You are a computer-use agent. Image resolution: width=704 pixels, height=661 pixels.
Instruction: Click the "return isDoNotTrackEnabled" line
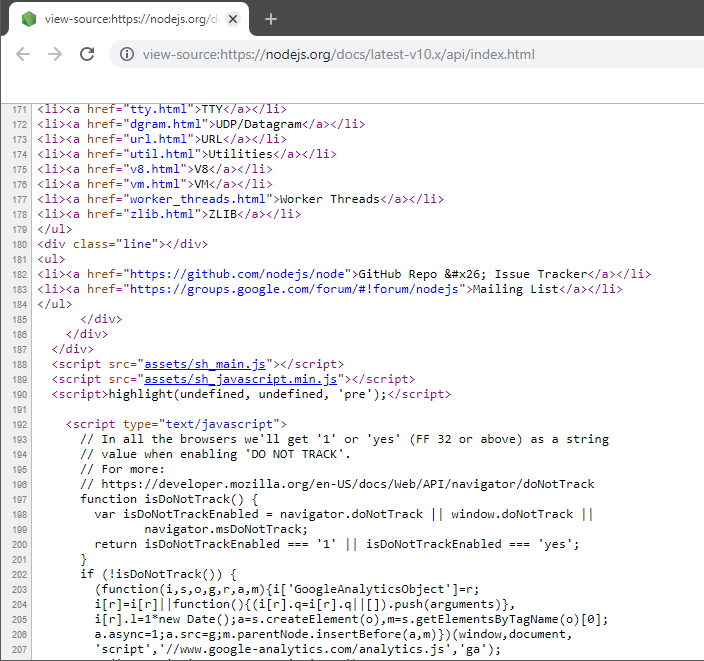337,544
